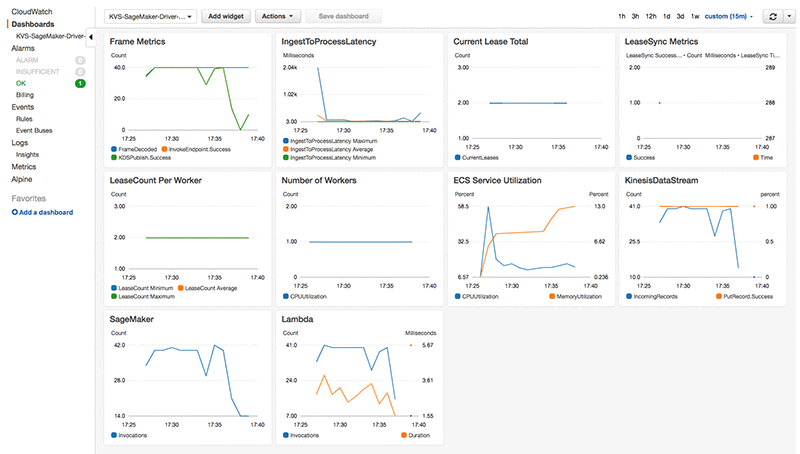This screenshot has height=454, width=800.
Task: Open Insights under Logs
Action: click(x=28, y=155)
